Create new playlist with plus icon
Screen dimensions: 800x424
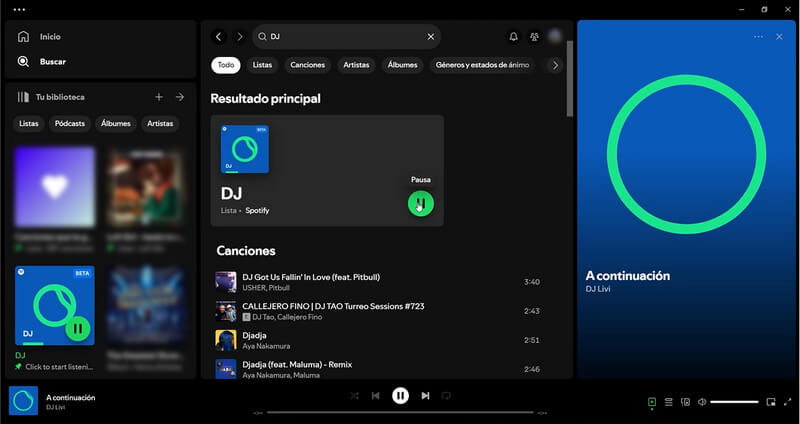click(159, 97)
